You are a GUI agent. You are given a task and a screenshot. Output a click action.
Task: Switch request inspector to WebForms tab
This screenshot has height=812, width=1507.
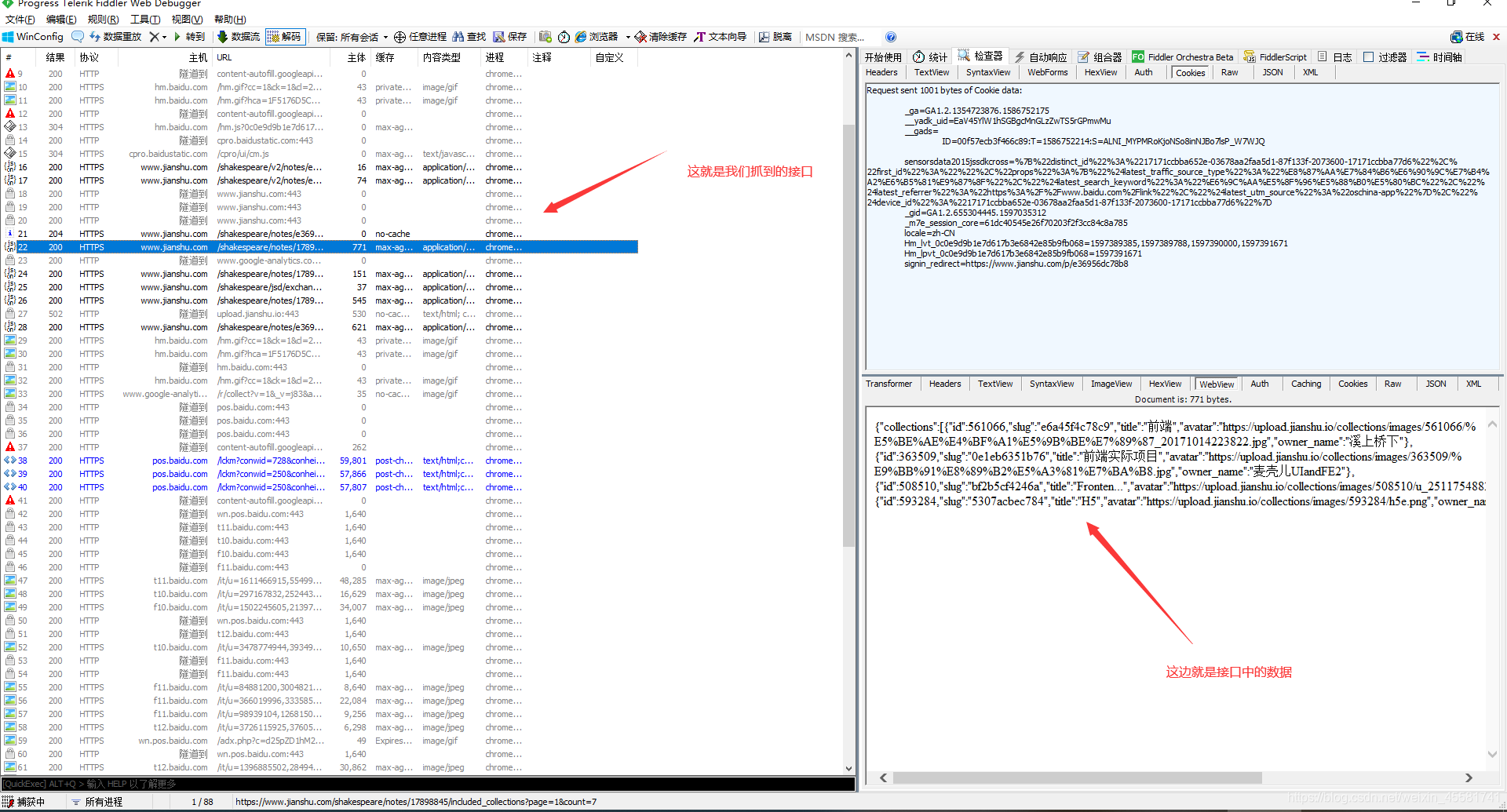[1048, 72]
